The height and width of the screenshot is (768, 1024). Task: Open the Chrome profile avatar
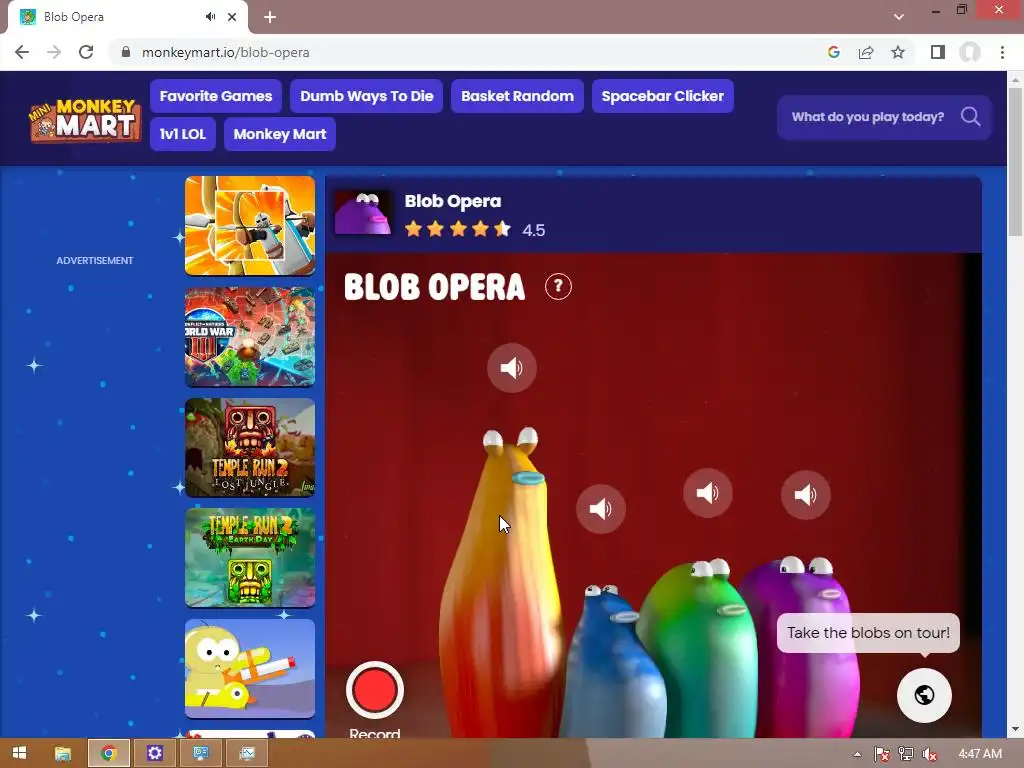coord(970,52)
